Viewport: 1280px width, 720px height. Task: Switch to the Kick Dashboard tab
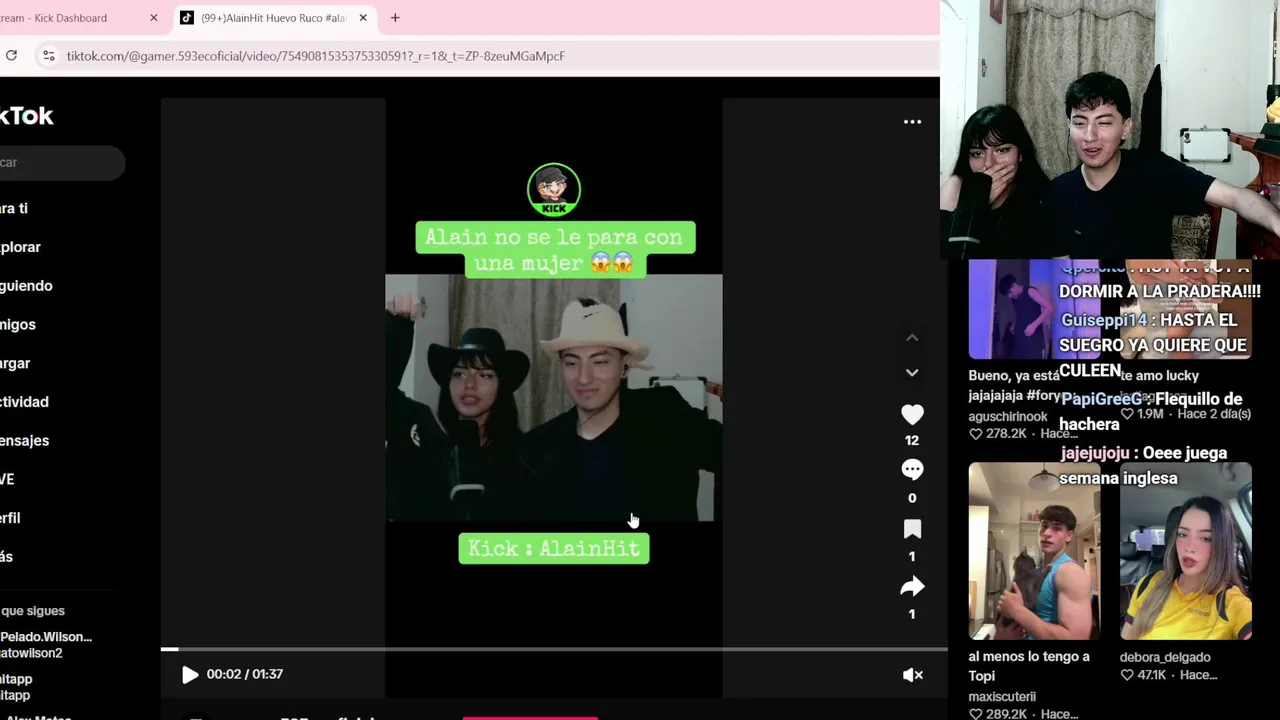click(75, 18)
